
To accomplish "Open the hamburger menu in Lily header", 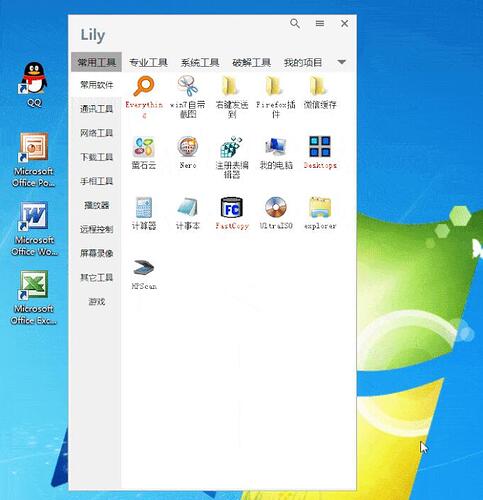I will click(x=320, y=23).
